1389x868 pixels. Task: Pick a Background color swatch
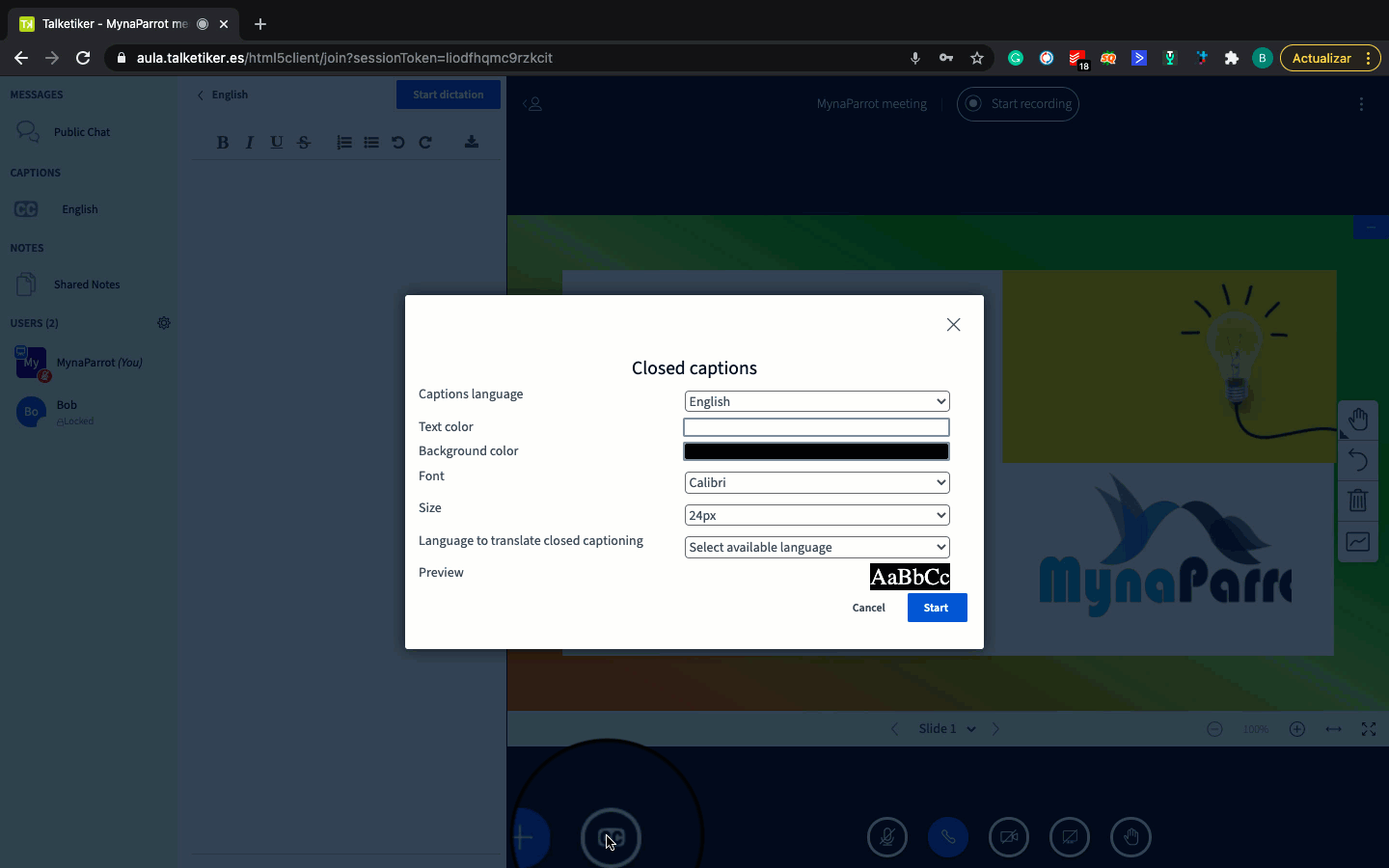coord(817,451)
